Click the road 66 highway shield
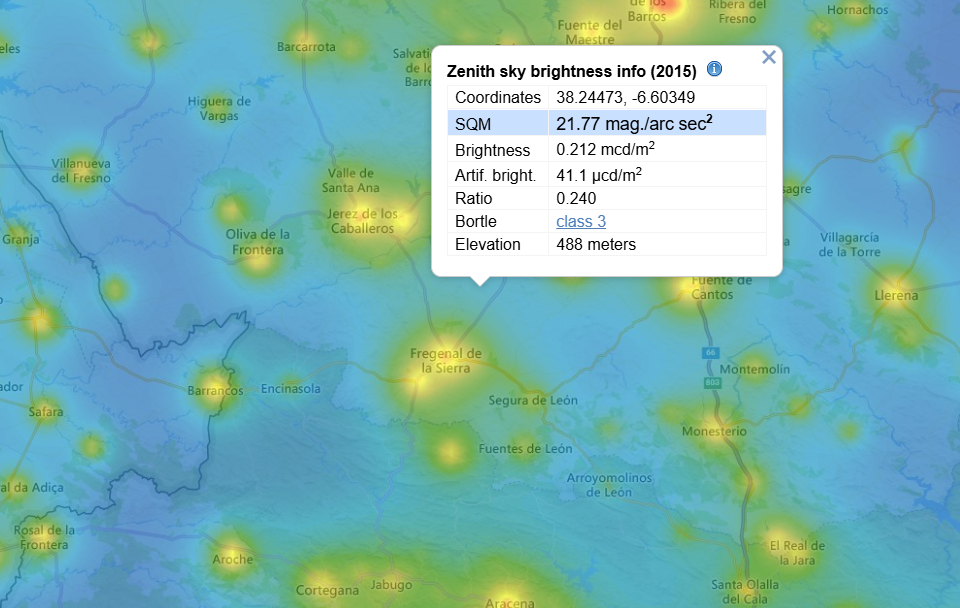Screen dimensions: 960x608 pyautogui.click(x=710, y=353)
